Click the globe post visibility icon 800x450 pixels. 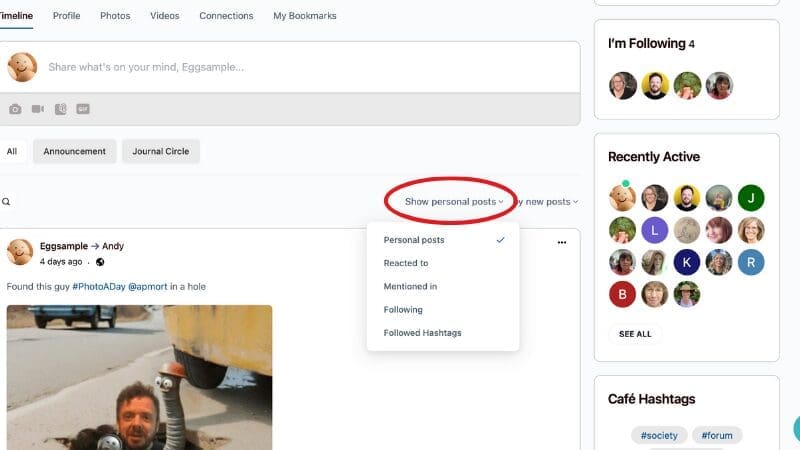pyautogui.click(x=100, y=262)
